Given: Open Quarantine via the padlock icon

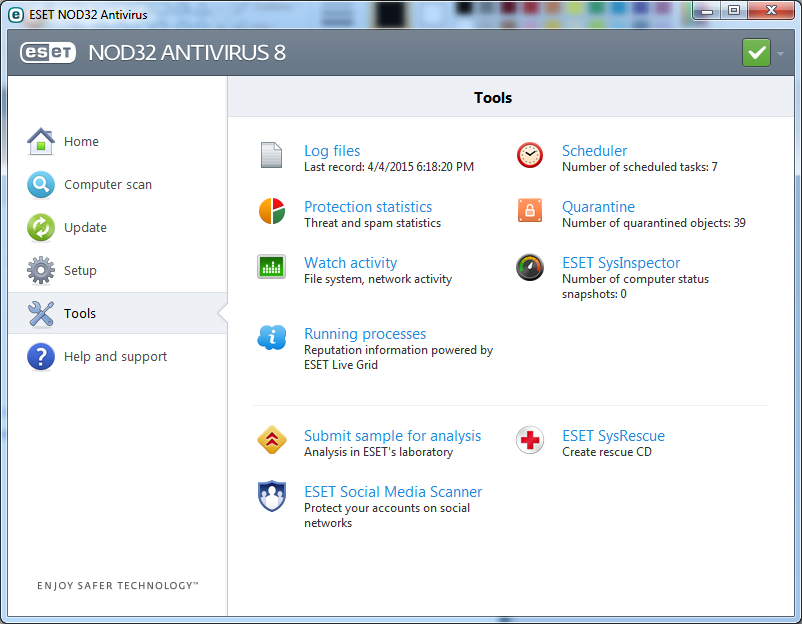Looking at the screenshot, I should 529,211.
